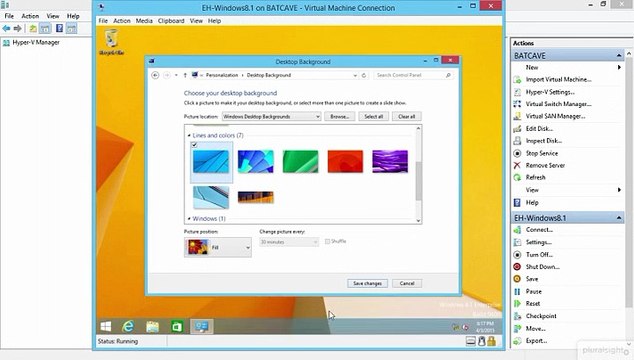634x360 pixels.
Task: Select the green wallpaper thumbnail
Action: point(300,161)
